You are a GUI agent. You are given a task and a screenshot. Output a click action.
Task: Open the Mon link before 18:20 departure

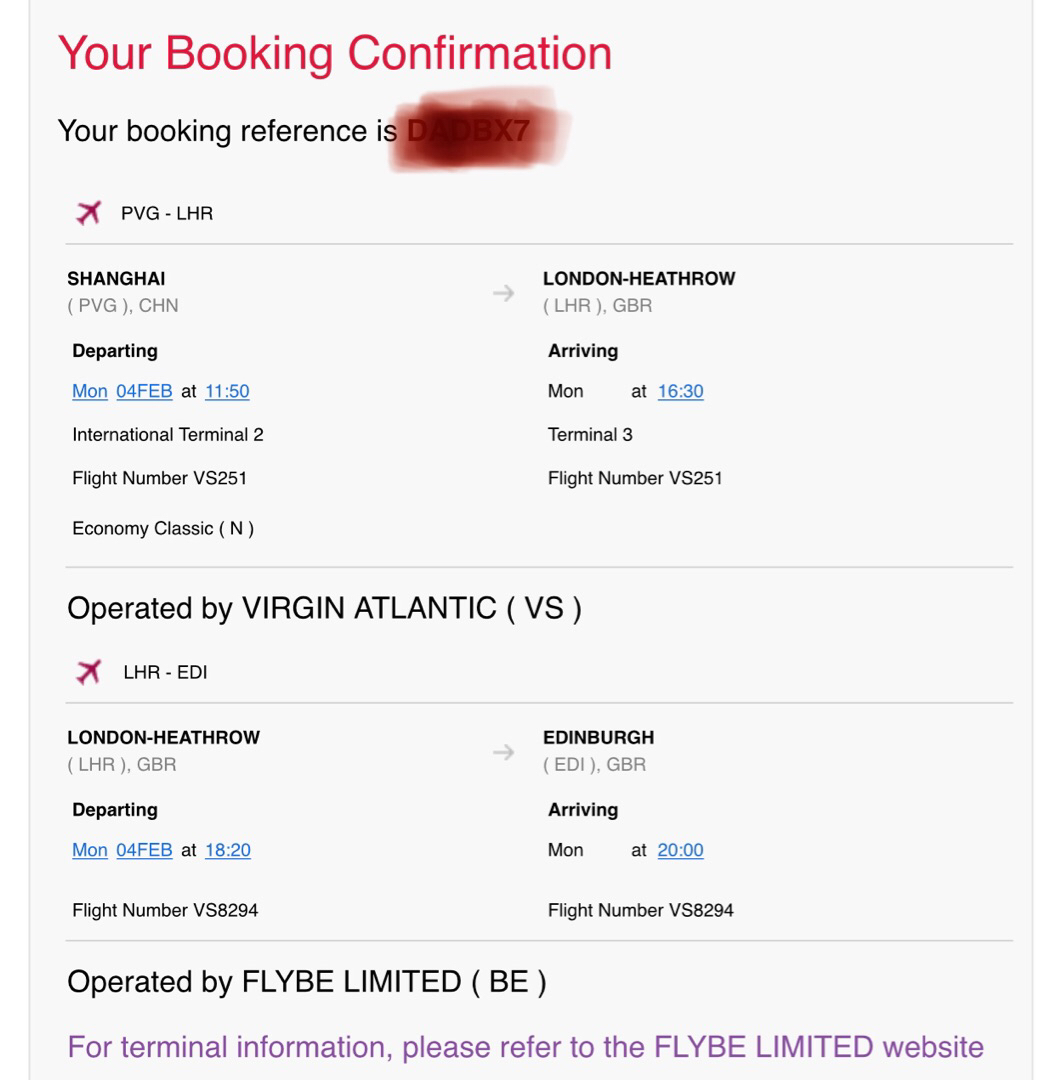[x=90, y=850]
